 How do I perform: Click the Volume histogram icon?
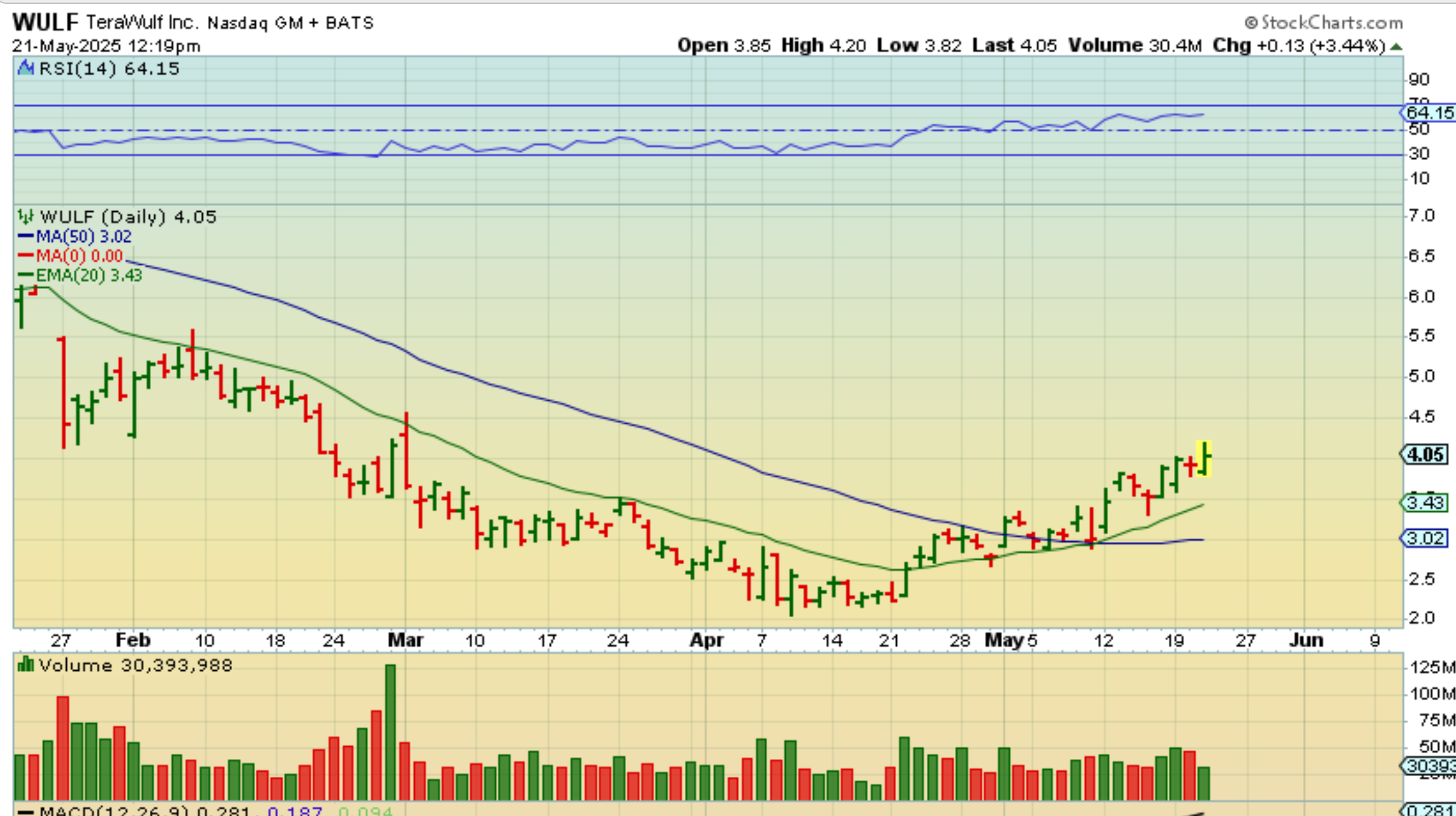tap(26, 665)
